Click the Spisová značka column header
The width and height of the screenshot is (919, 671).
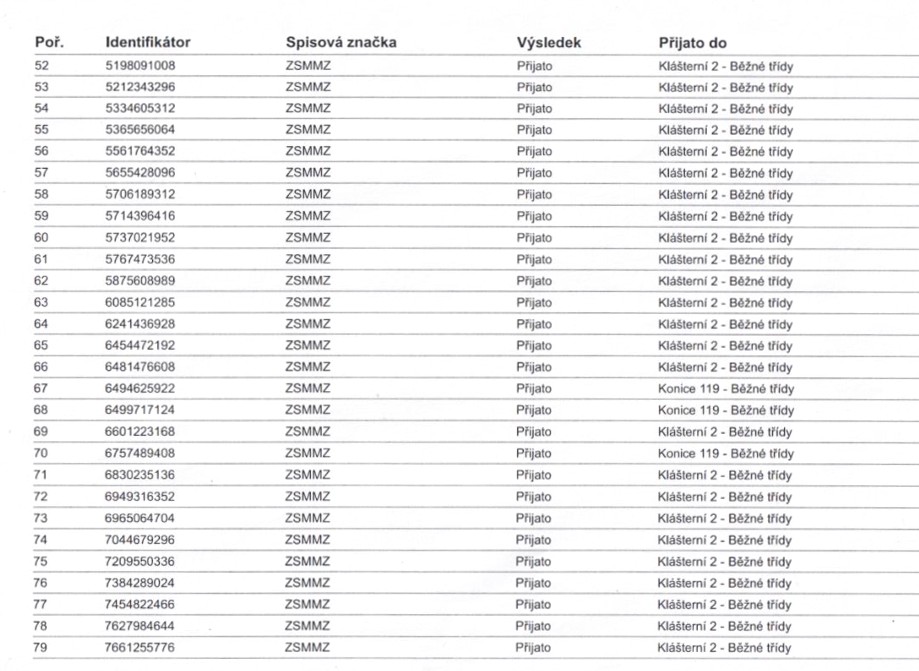340,43
